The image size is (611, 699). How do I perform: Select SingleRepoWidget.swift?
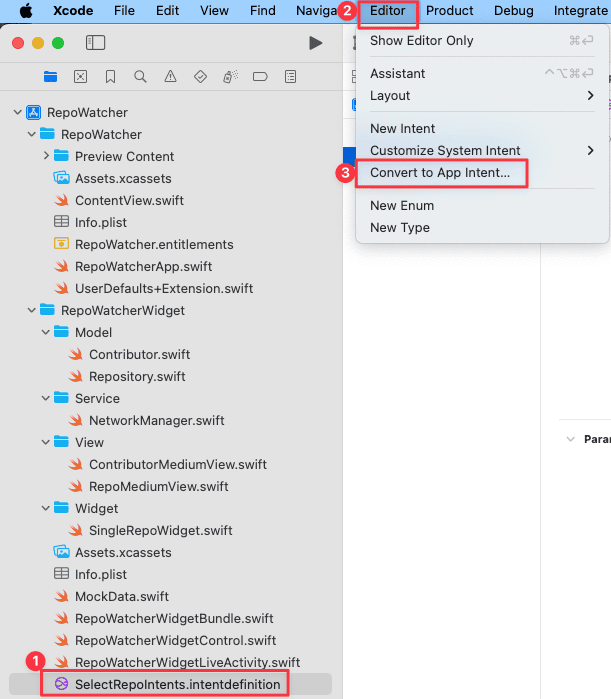[x=161, y=530]
